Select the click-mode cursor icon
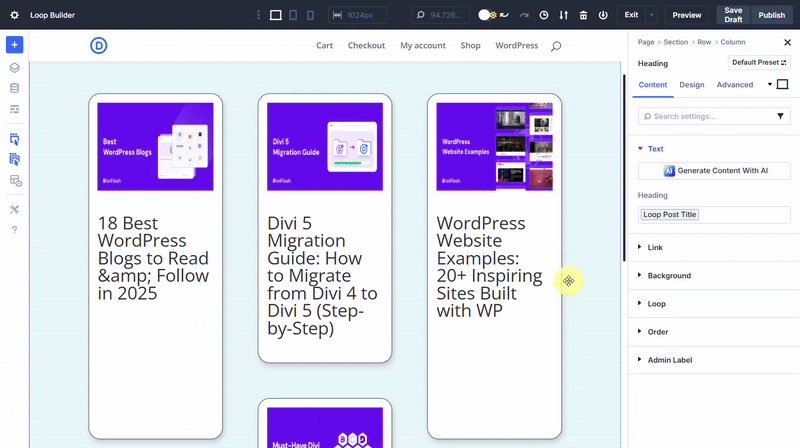The image size is (800, 448). click(14, 139)
